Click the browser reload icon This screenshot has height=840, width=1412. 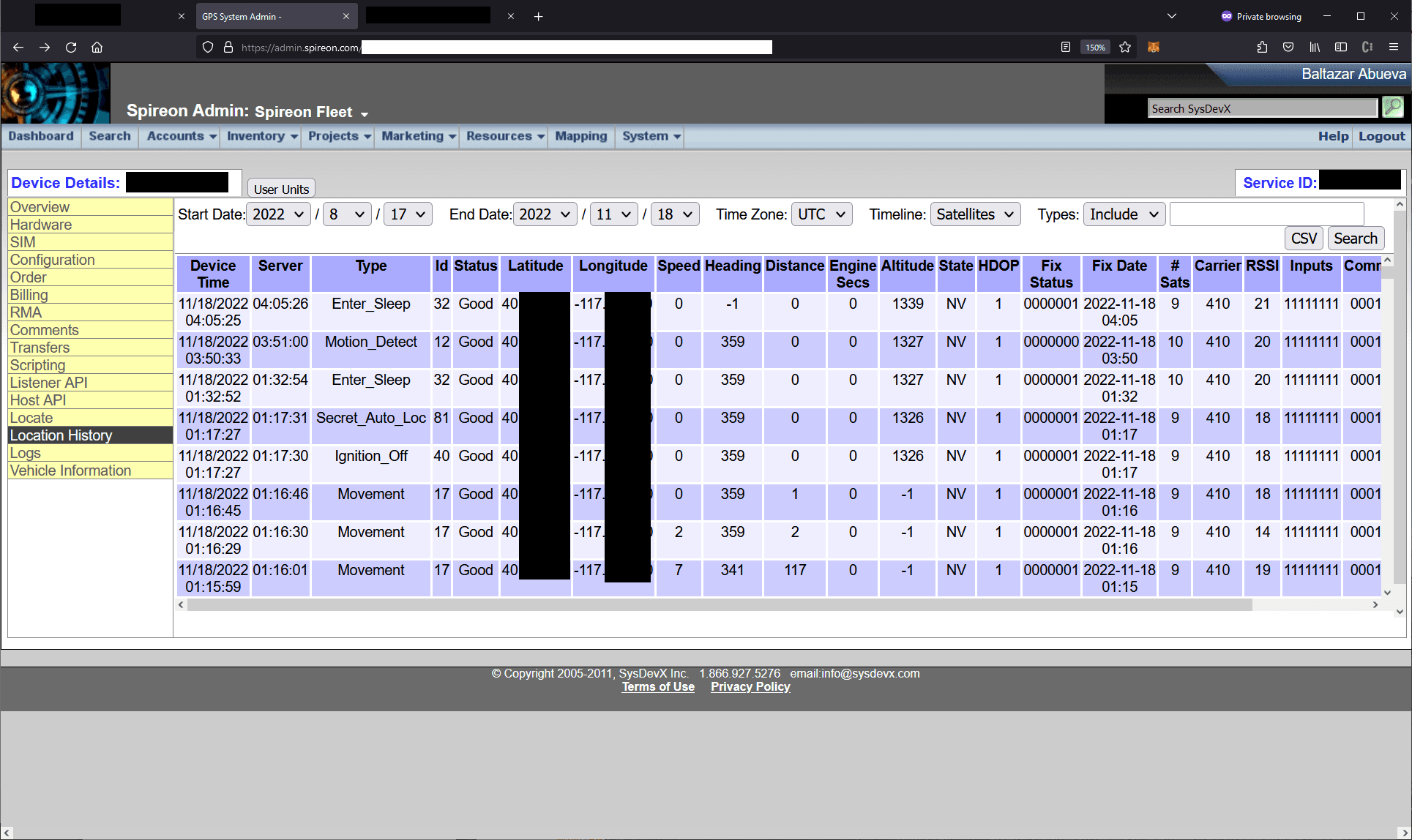coord(71,48)
